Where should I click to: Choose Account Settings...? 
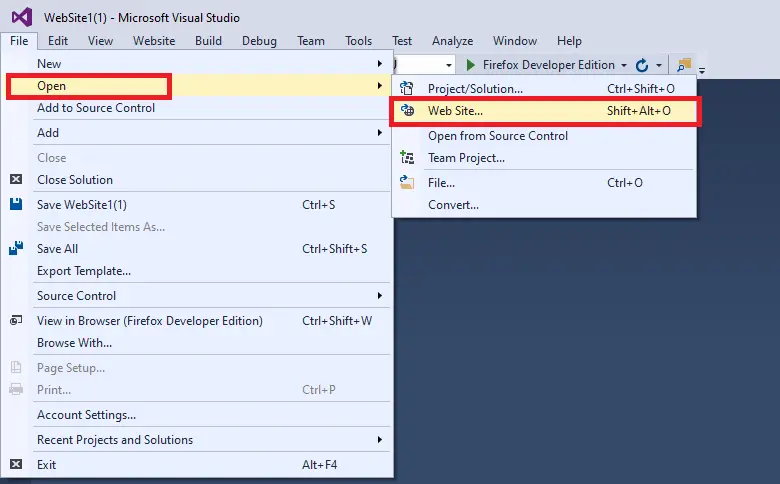pos(197,414)
